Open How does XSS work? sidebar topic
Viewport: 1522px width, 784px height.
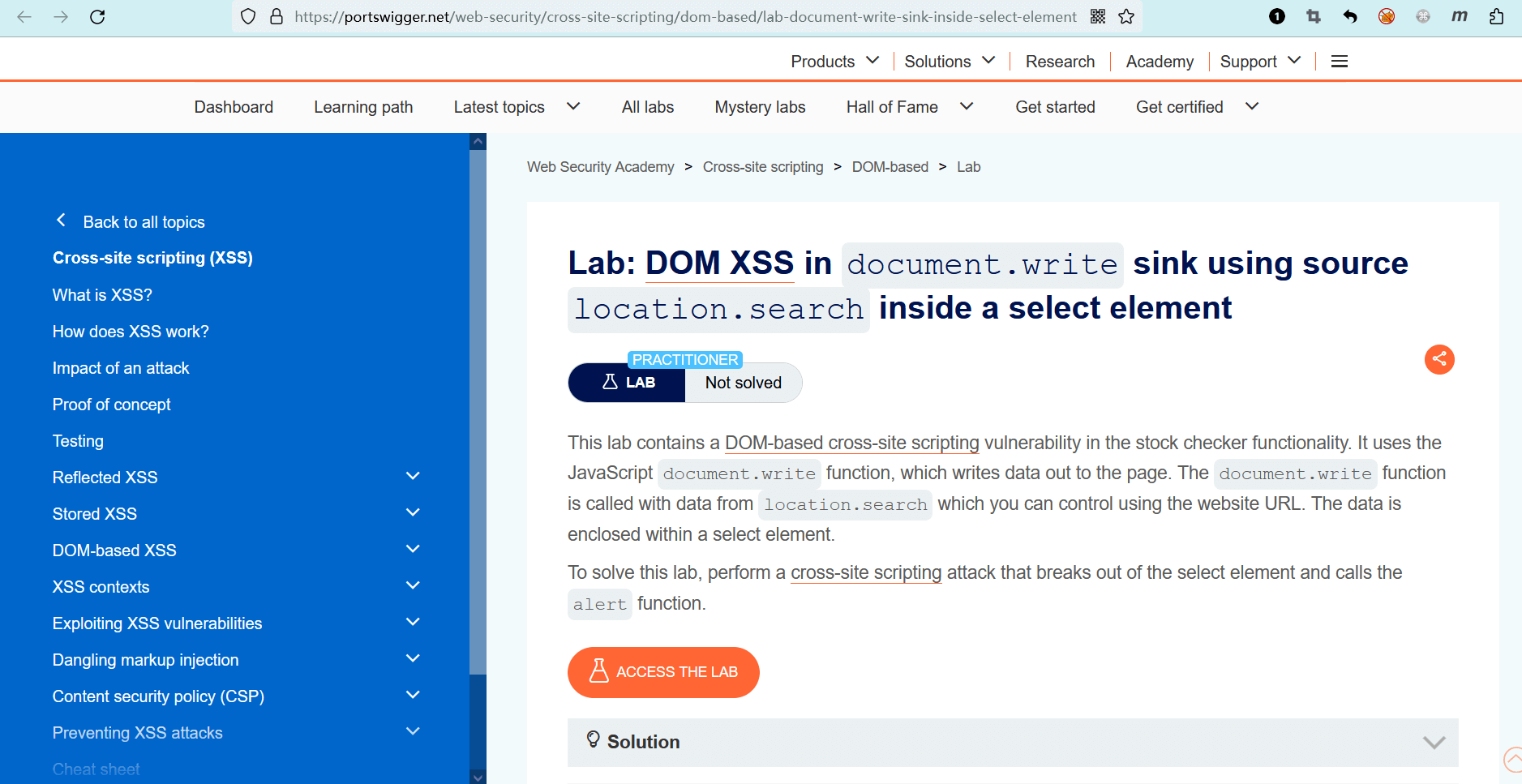click(131, 332)
